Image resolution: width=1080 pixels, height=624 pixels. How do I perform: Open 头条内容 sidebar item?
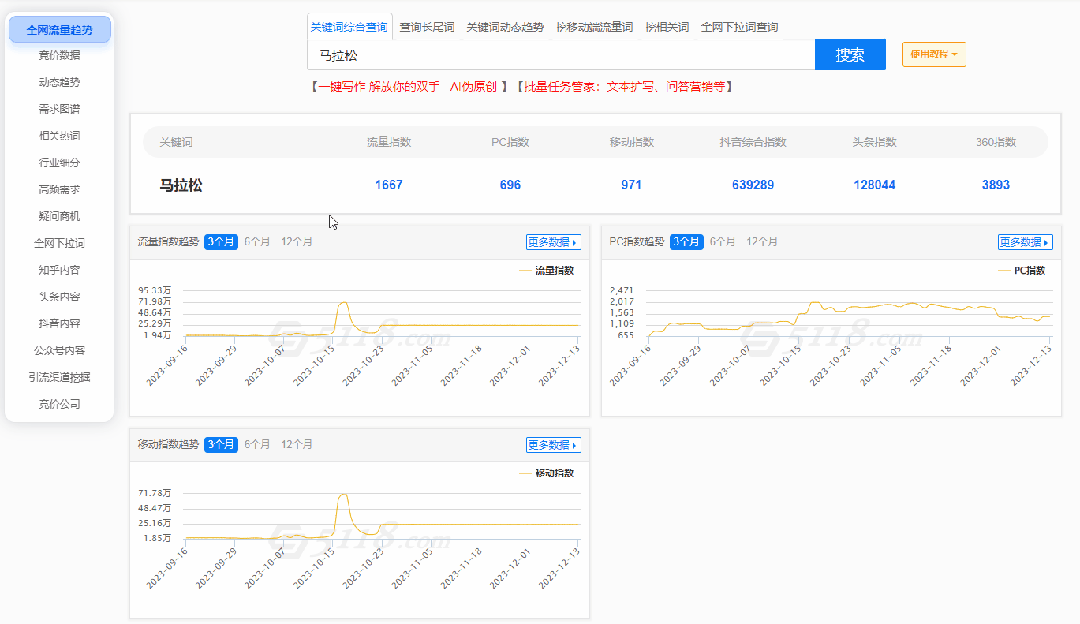[x=59, y=297]
